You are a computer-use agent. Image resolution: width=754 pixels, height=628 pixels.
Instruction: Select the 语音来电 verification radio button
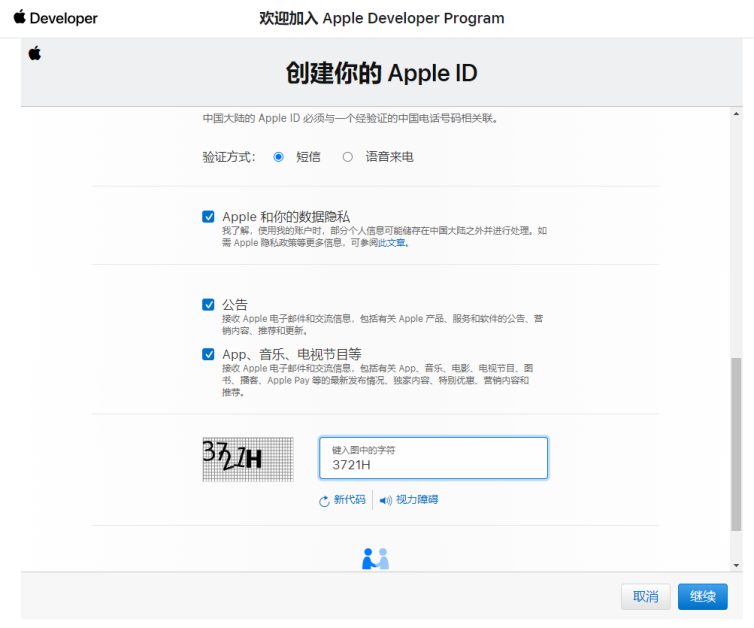(x=348, y=157)
